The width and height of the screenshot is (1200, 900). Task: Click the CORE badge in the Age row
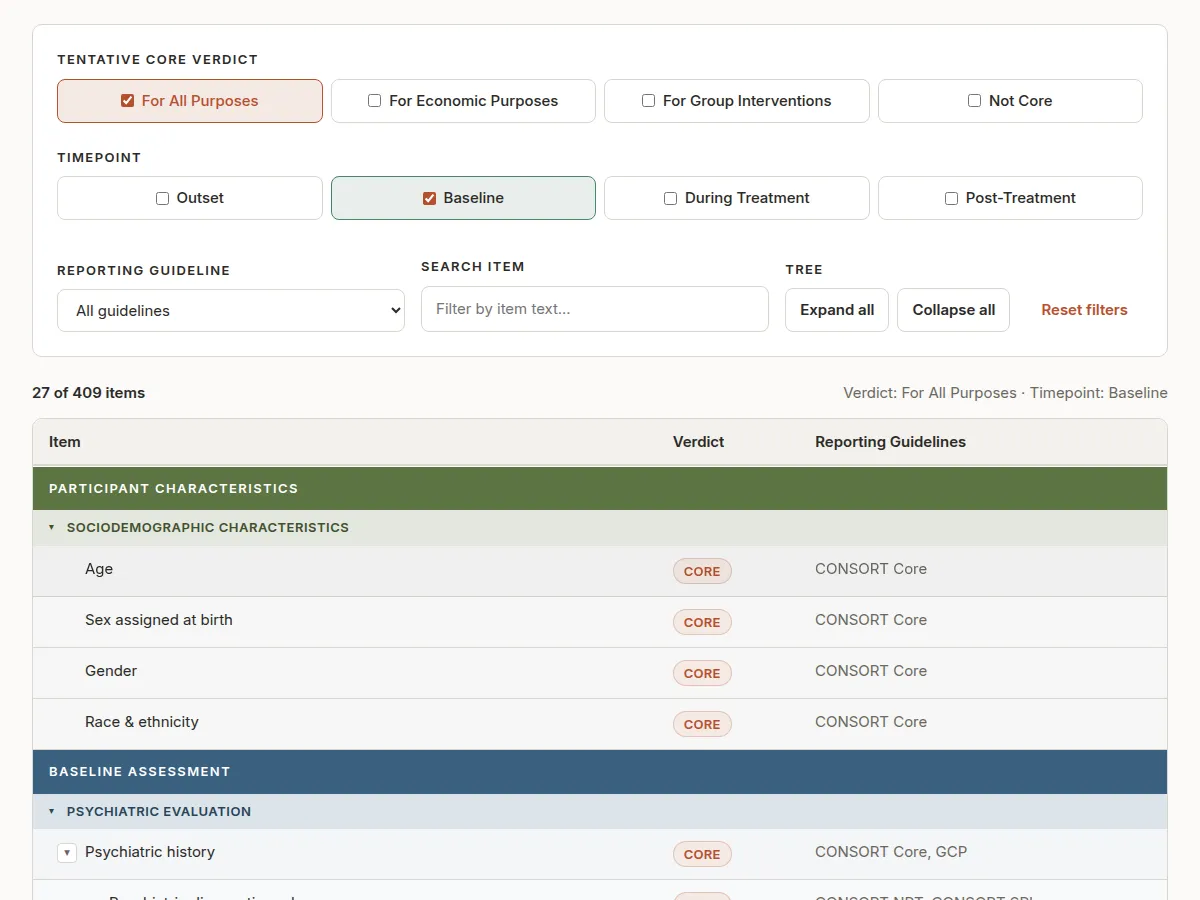coord(702,571)
